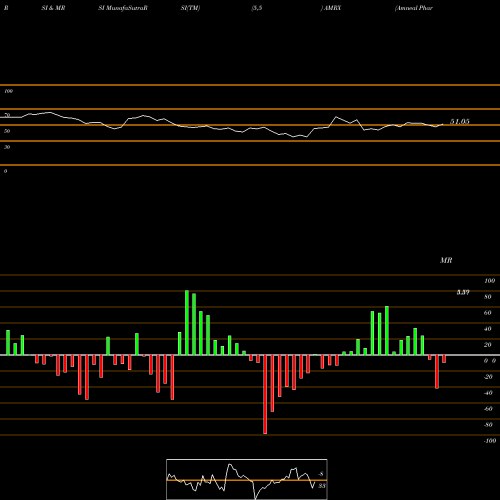Click the RSI current value 51.05
The width and height of the screenshot is (500, 500).
pos(460,122)
